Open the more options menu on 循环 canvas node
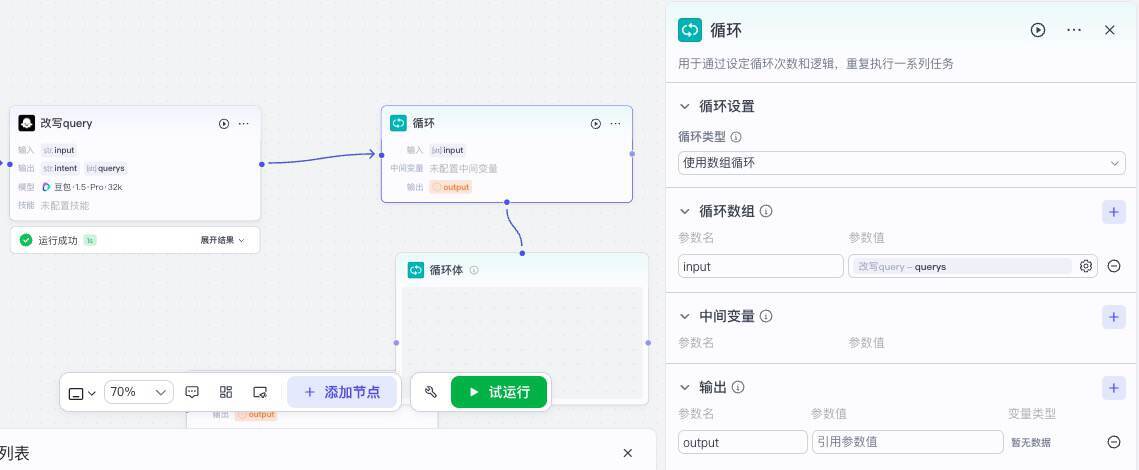The image size is (1139, 470). pos(615,123)
